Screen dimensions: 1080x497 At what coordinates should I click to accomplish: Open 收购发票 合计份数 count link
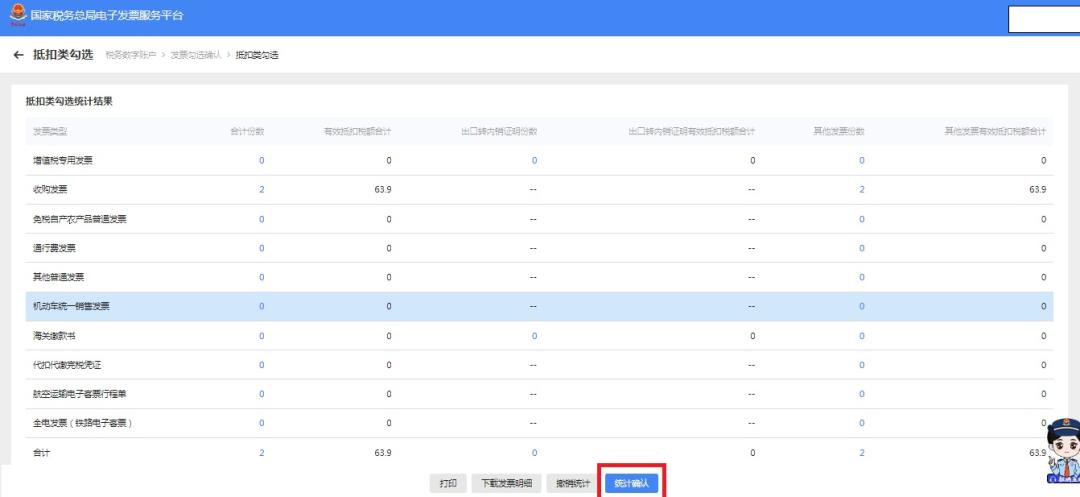(262, 190)
